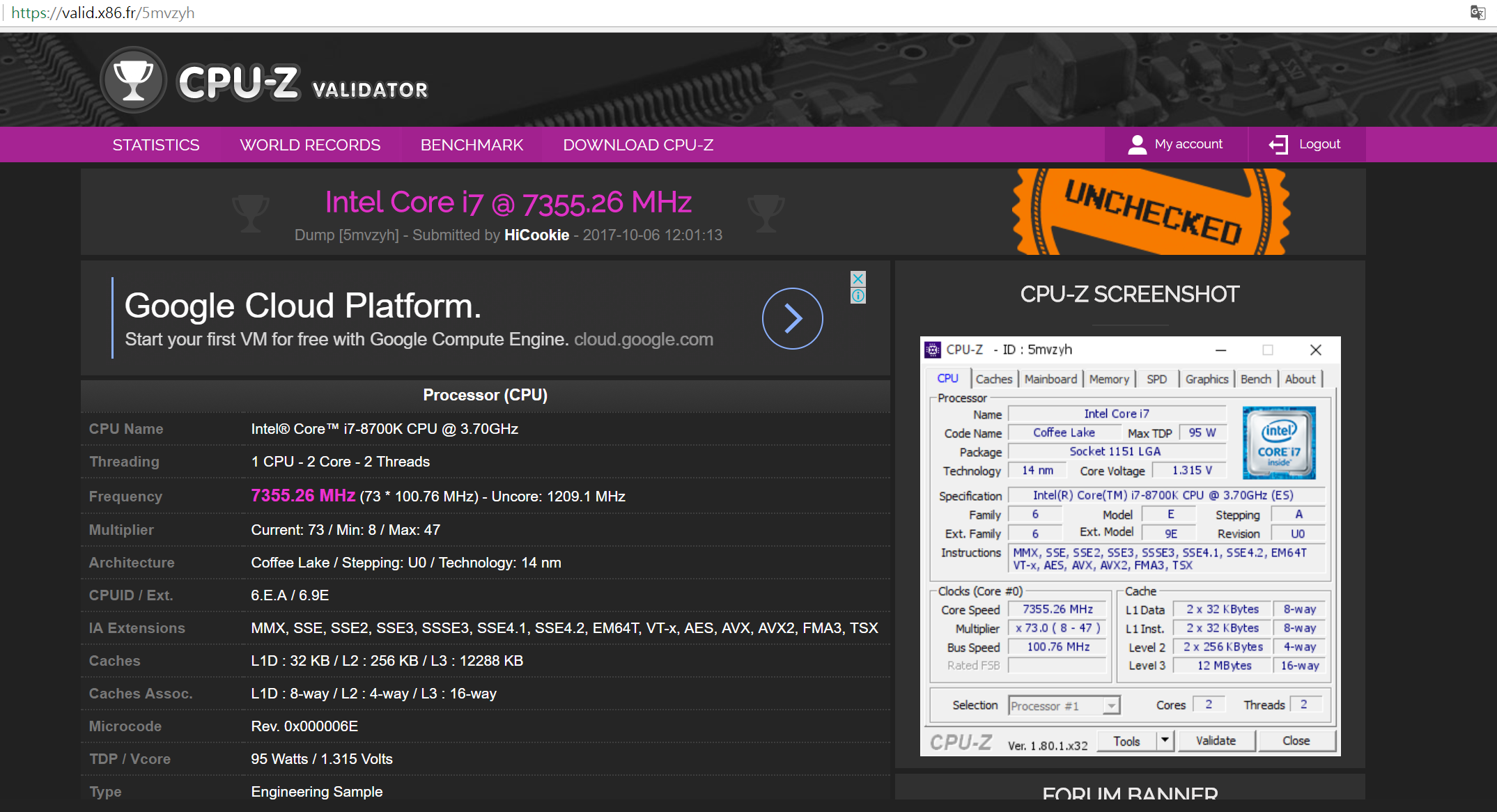Click the Logout door arrow icon
Viewport: 1497px width, 812px height.
coord(1278,144)
